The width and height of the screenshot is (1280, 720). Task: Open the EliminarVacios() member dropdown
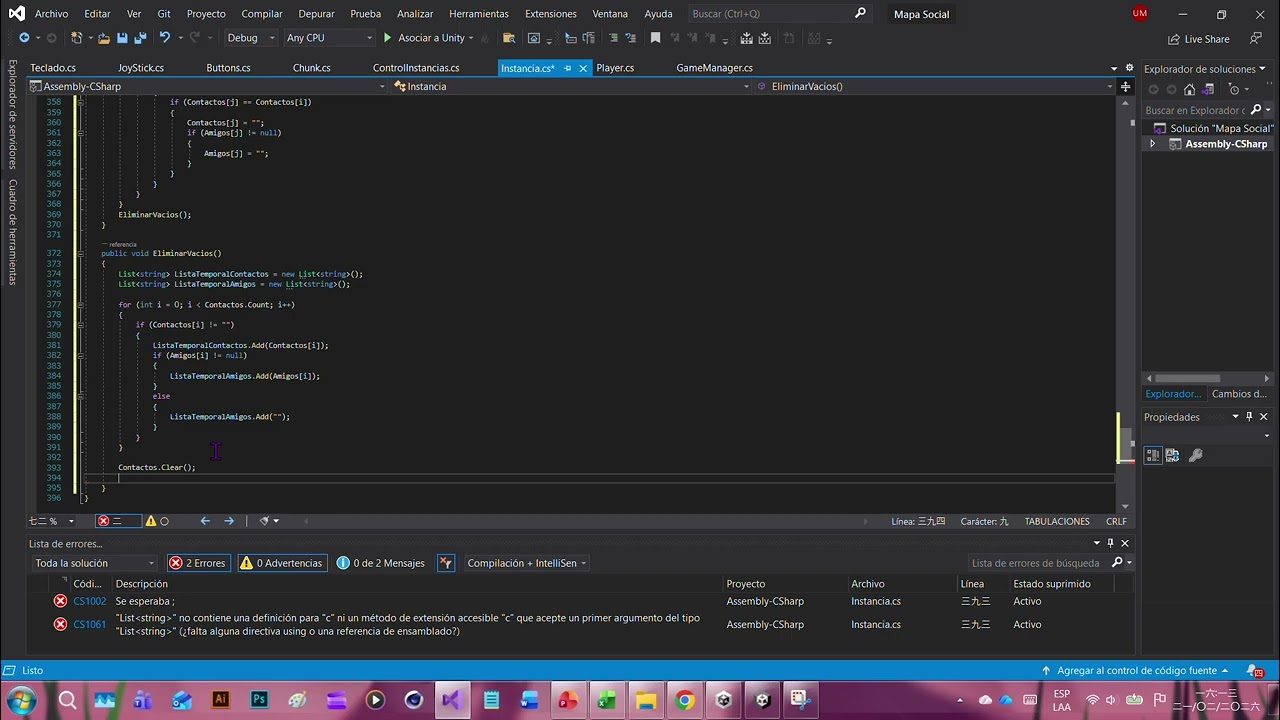point(935,86)
